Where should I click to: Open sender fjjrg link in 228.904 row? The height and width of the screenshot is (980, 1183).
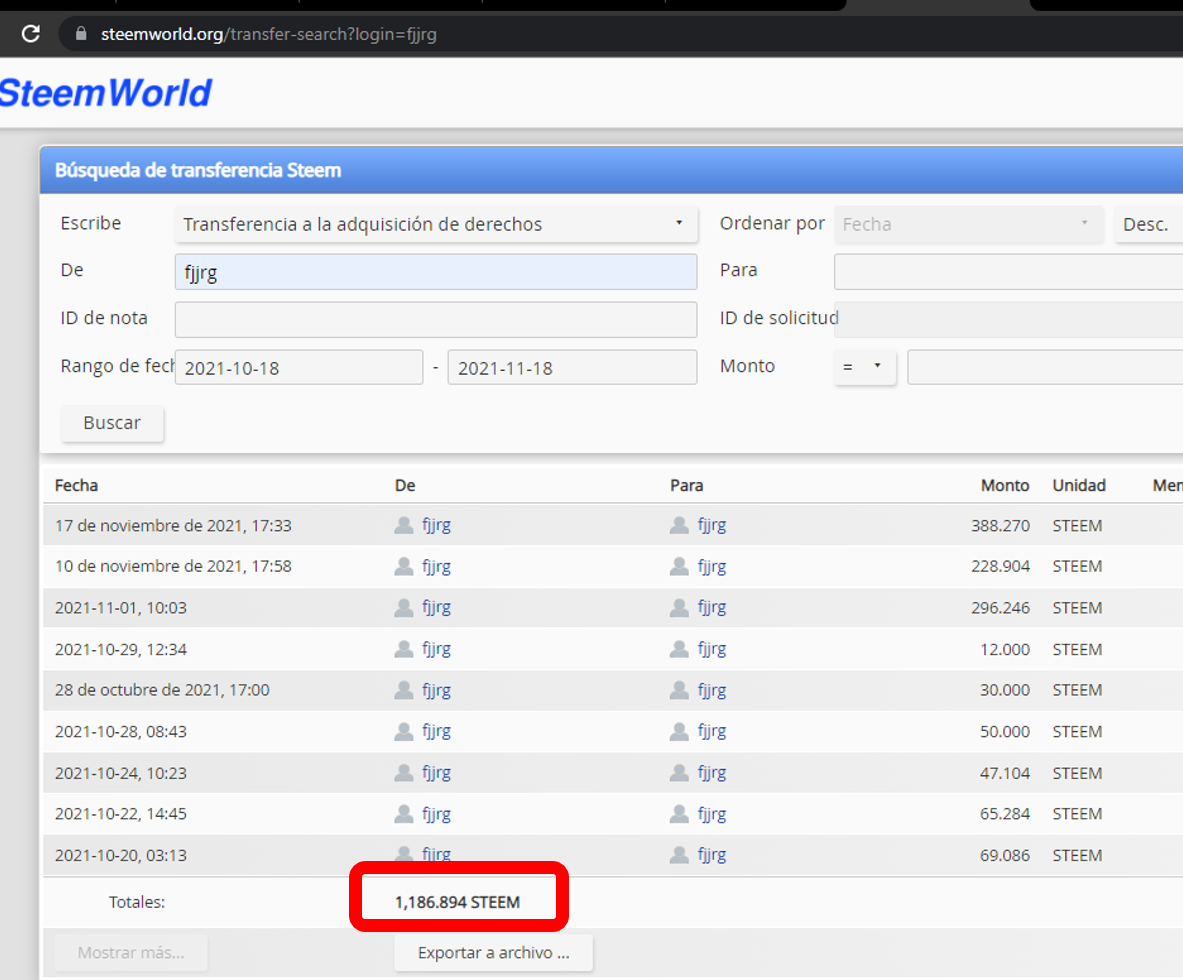[436, 567]
